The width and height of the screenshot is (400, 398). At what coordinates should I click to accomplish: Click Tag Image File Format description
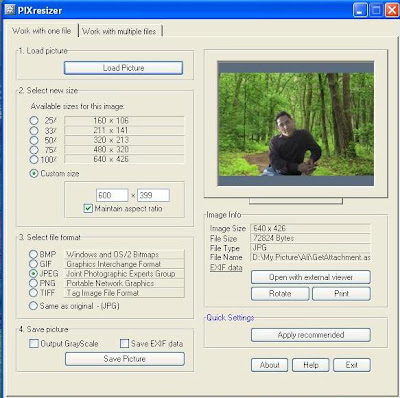coord(103,293)
